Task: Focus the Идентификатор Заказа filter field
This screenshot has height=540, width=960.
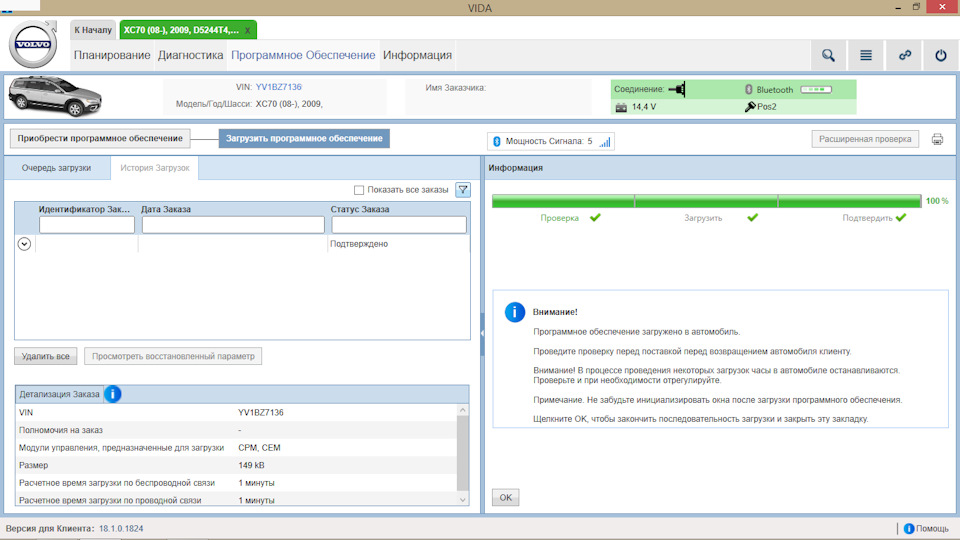Action: [x=87, y=225]
